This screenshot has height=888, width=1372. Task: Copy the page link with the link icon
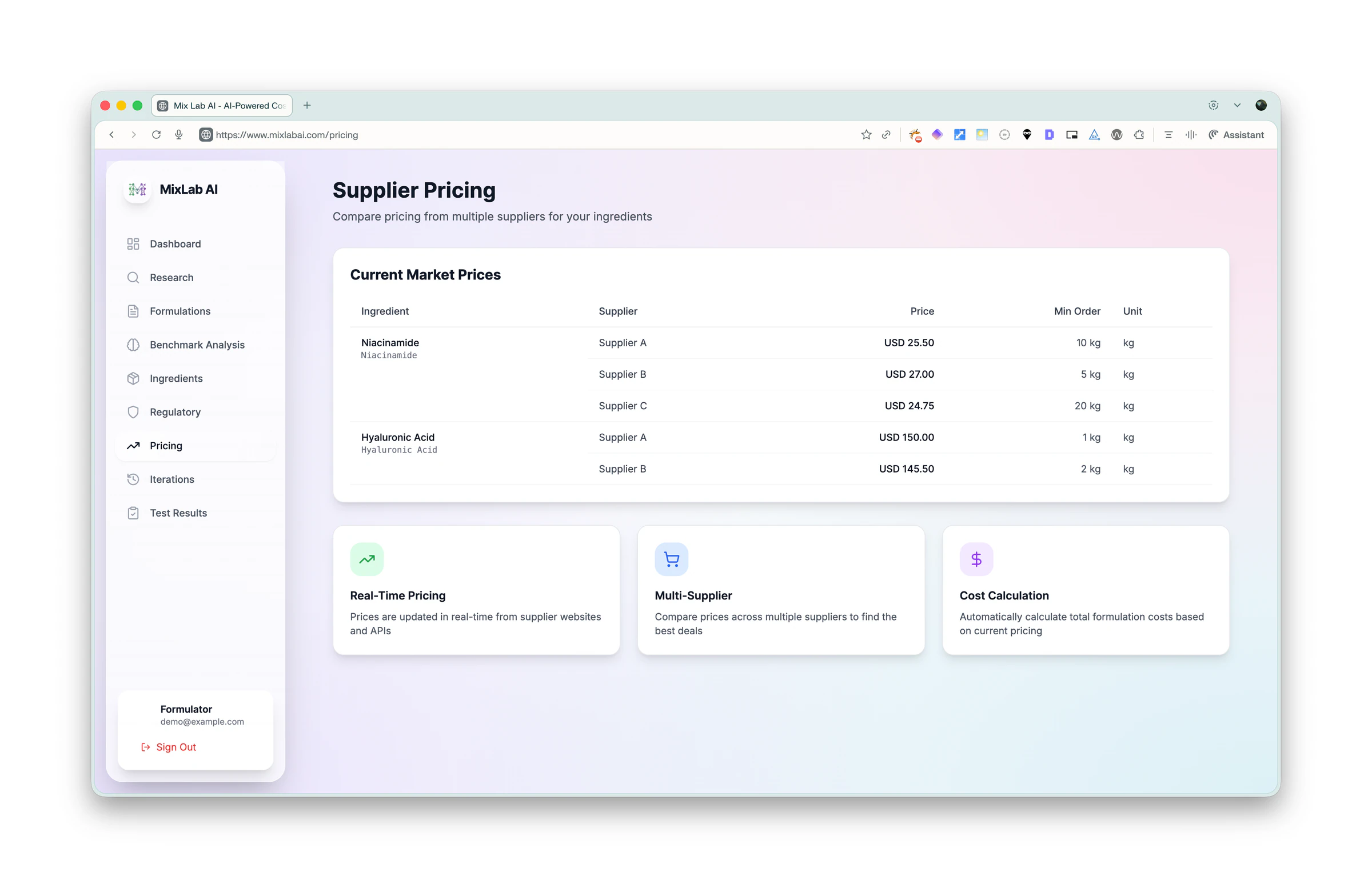coord(886,135)
